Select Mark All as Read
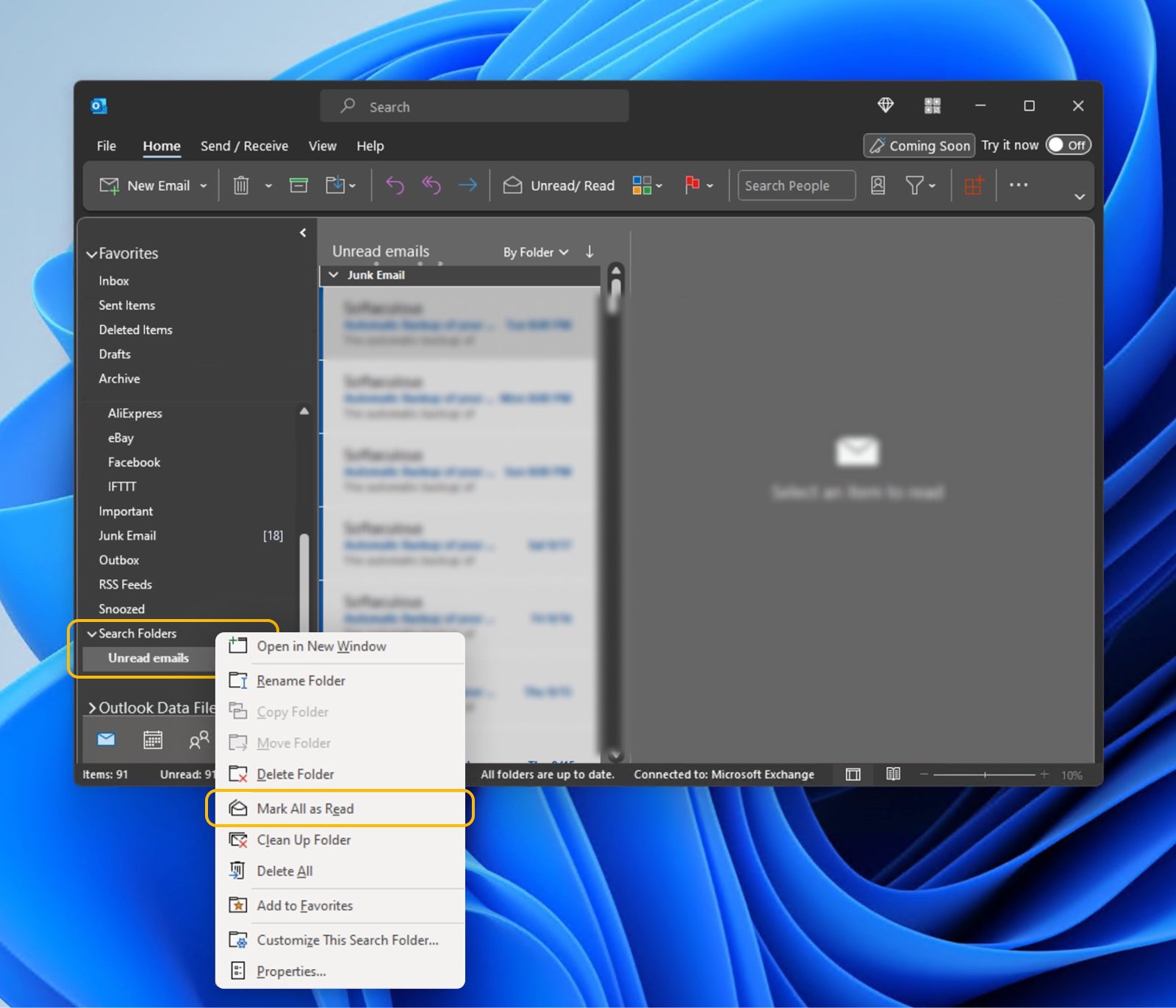Screen dimensions: 1176x1008 [x=305, y=809]
